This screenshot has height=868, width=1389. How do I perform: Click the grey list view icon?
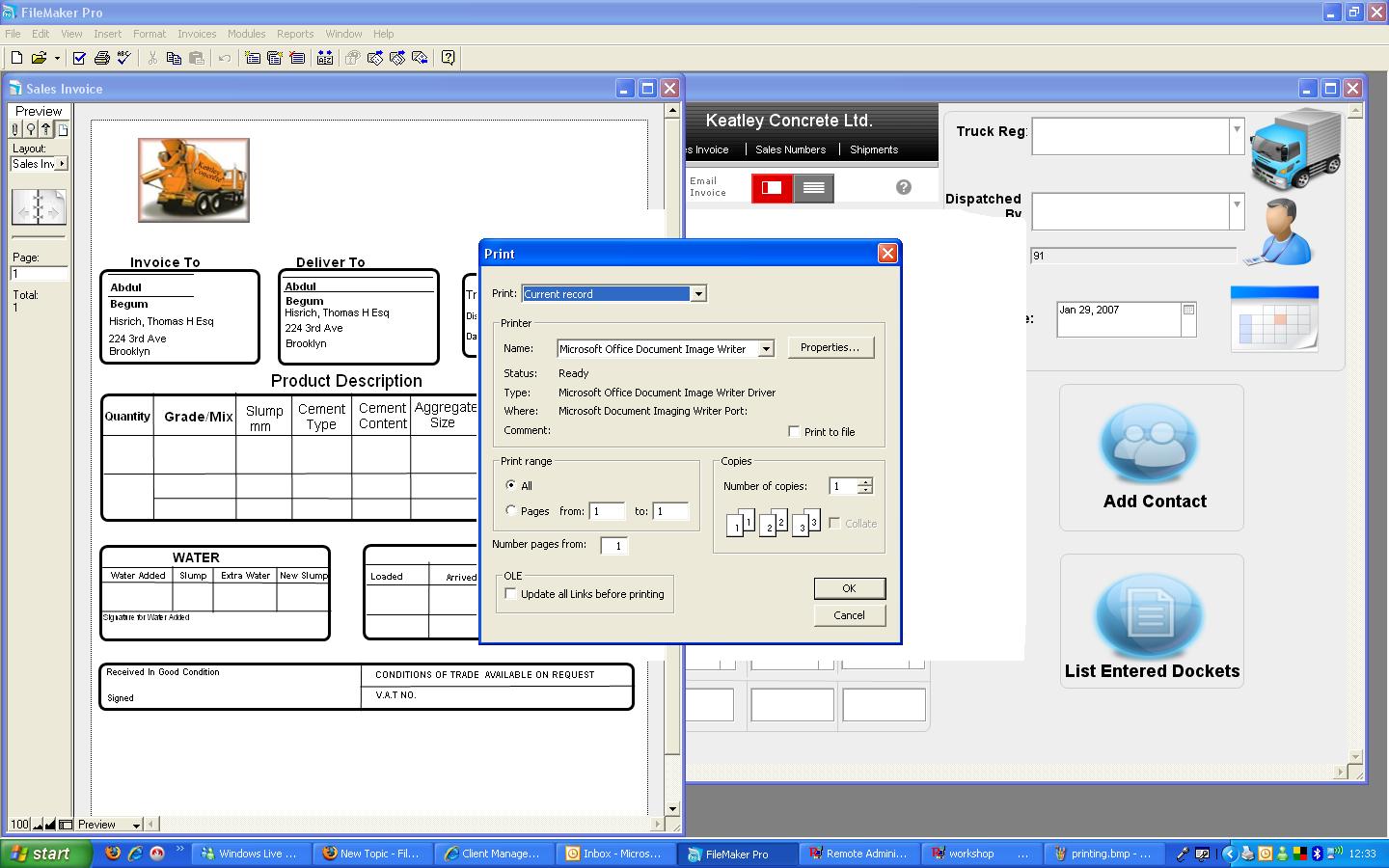click(813, 188)
